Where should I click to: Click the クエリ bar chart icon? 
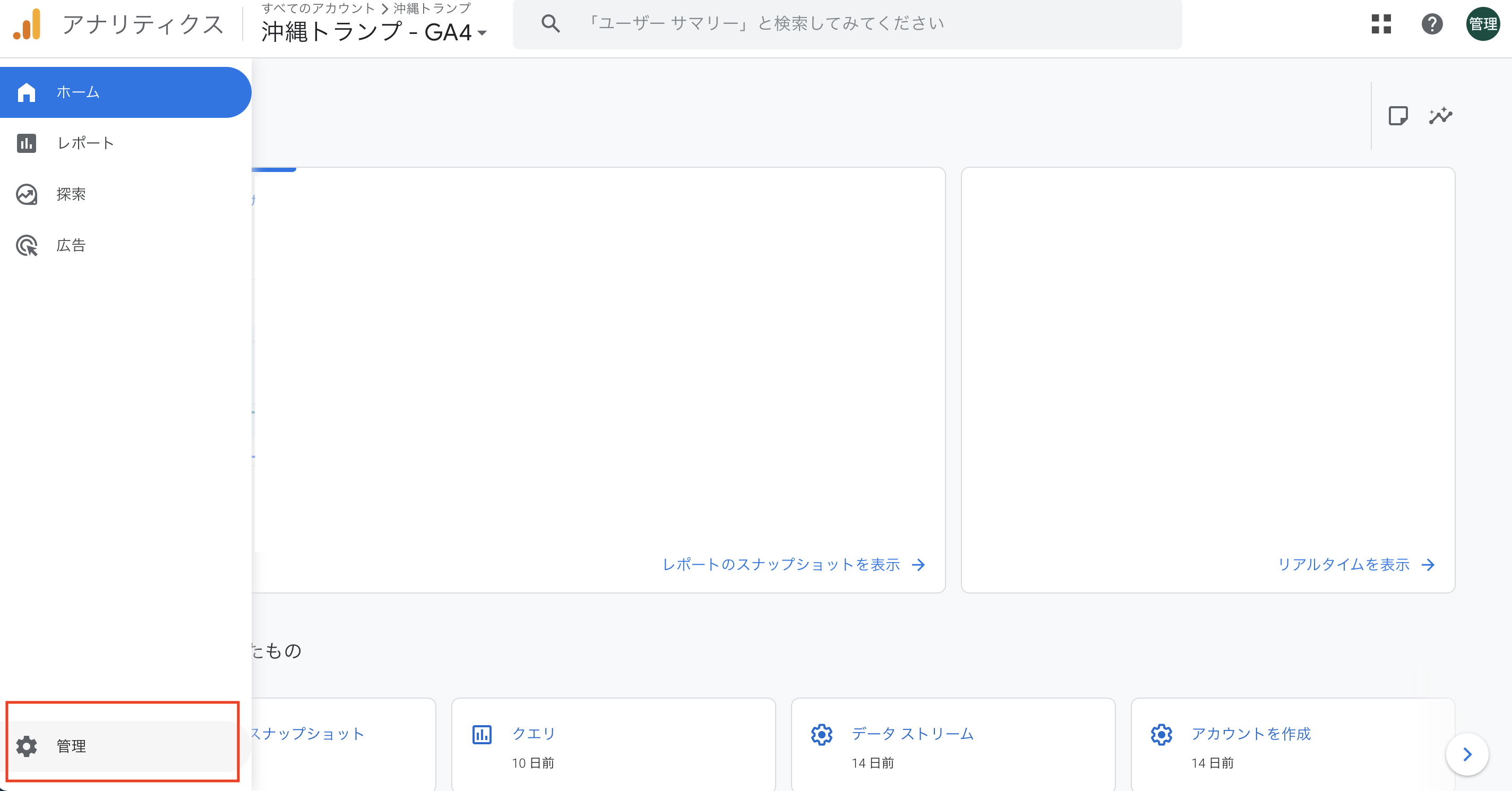(x=482, y=735)
